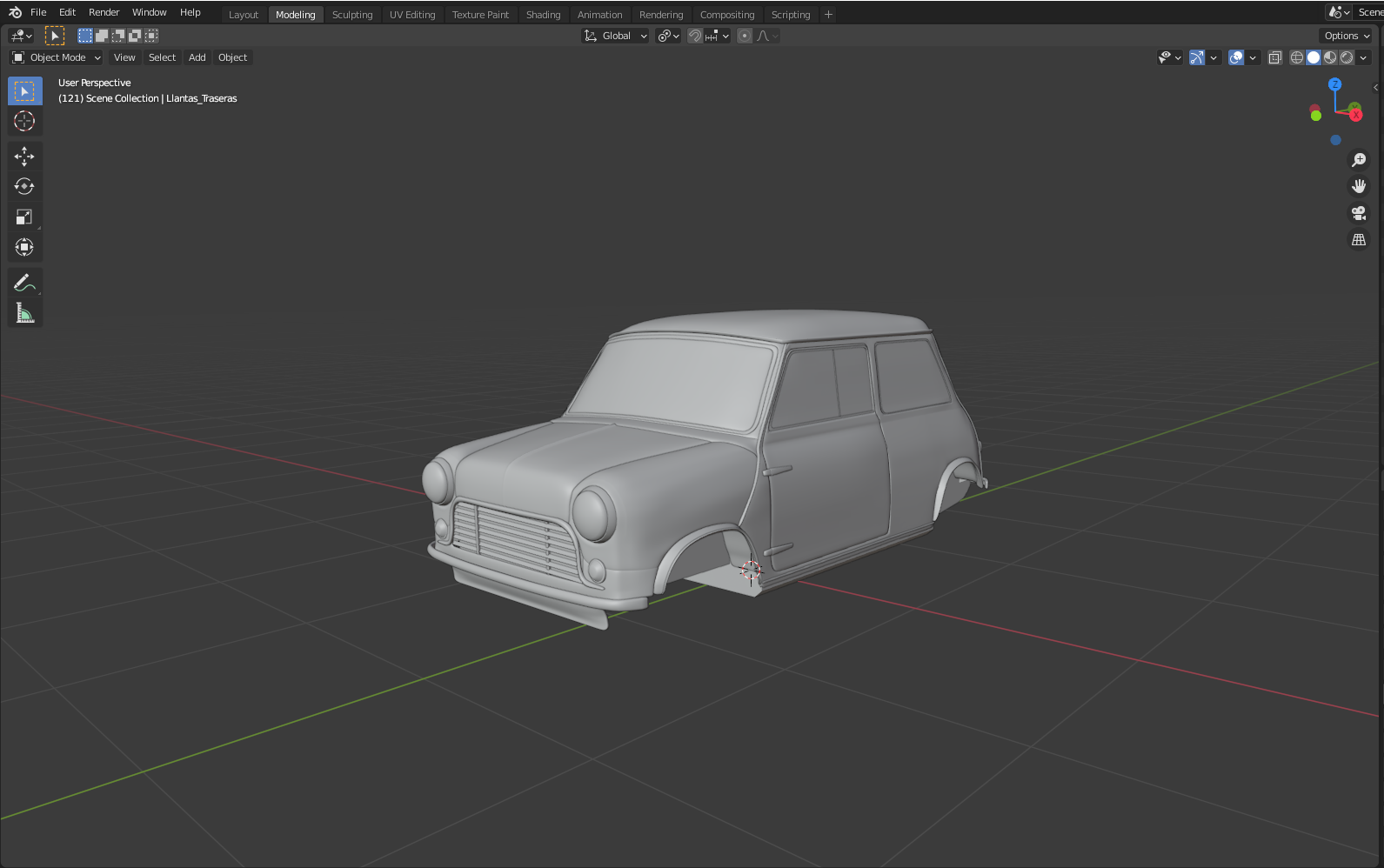Open the Object Mode dropdown
The width and height of the screenshot is (1384, 868).
(x=57, y=57)
